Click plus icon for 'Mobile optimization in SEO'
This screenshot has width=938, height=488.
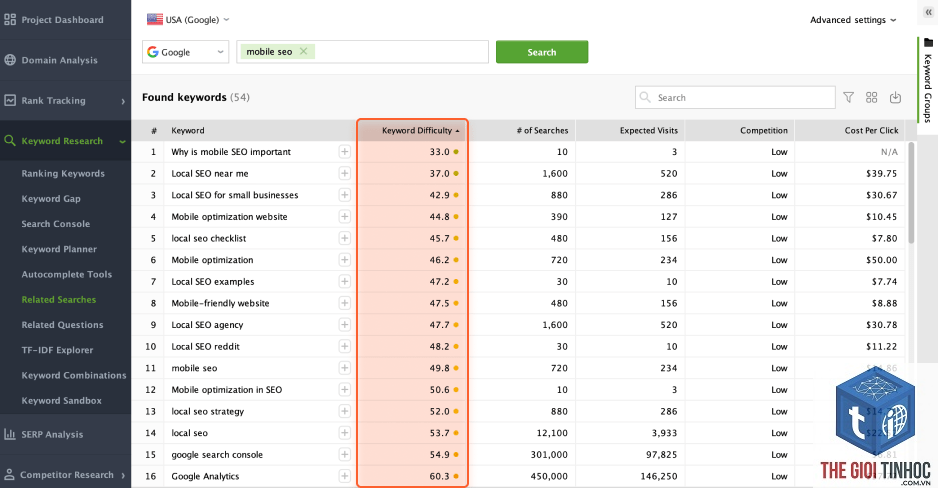[x=345, y=389]
